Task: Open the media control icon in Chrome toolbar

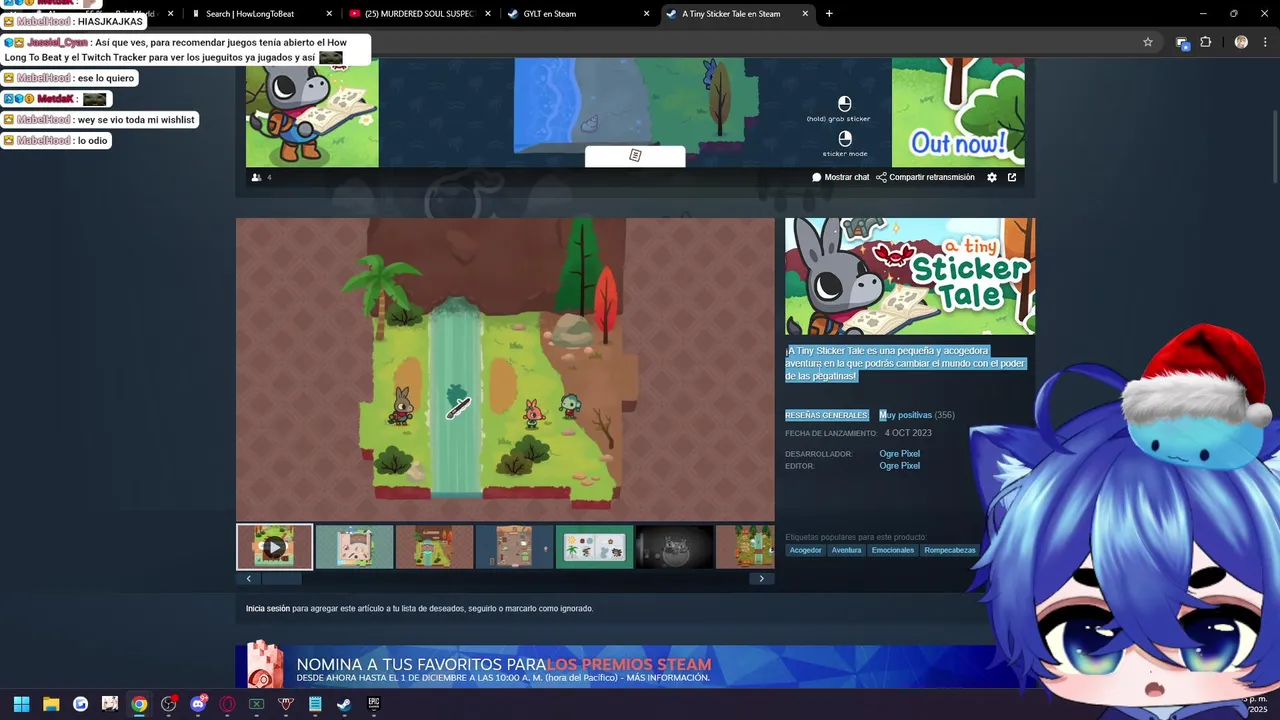Action: (1182, 42)
